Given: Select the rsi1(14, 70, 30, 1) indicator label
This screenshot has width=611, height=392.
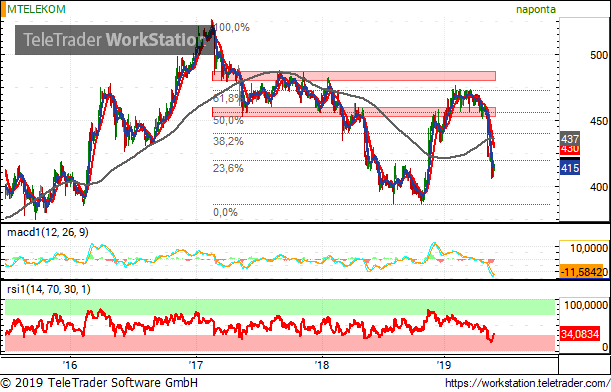Looking at the screenshot, I should (x=49, y=289).
